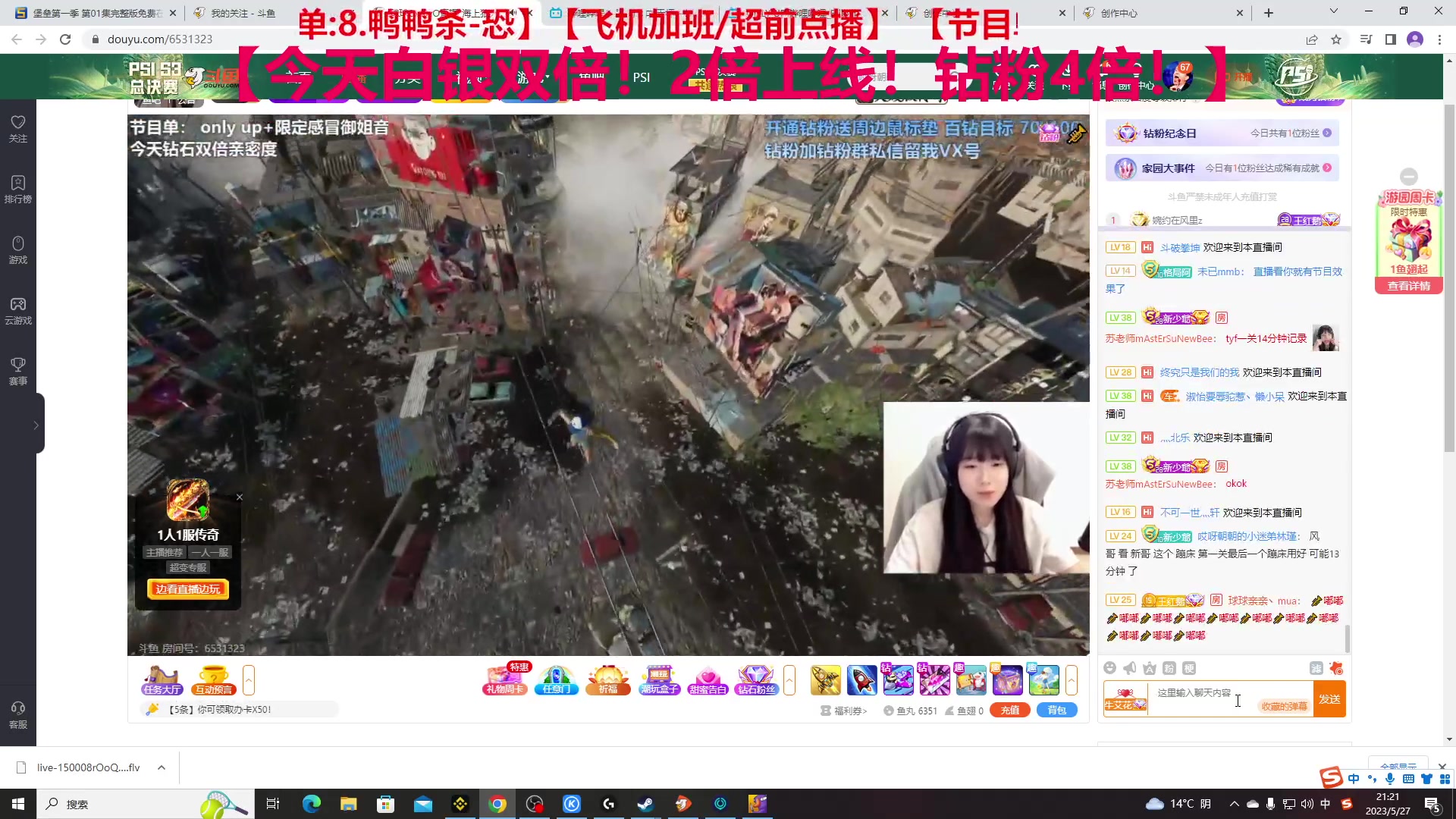
Task: Click the 收藏的弹幕 saved danmaku chip
Action: tap(1284, 706)
